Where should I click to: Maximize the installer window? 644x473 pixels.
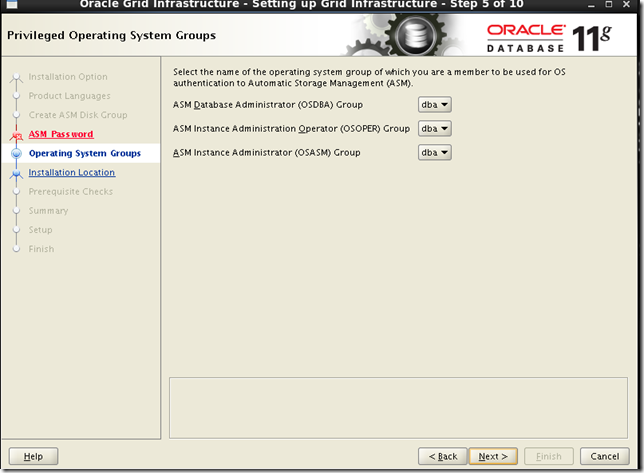(609, 4)
